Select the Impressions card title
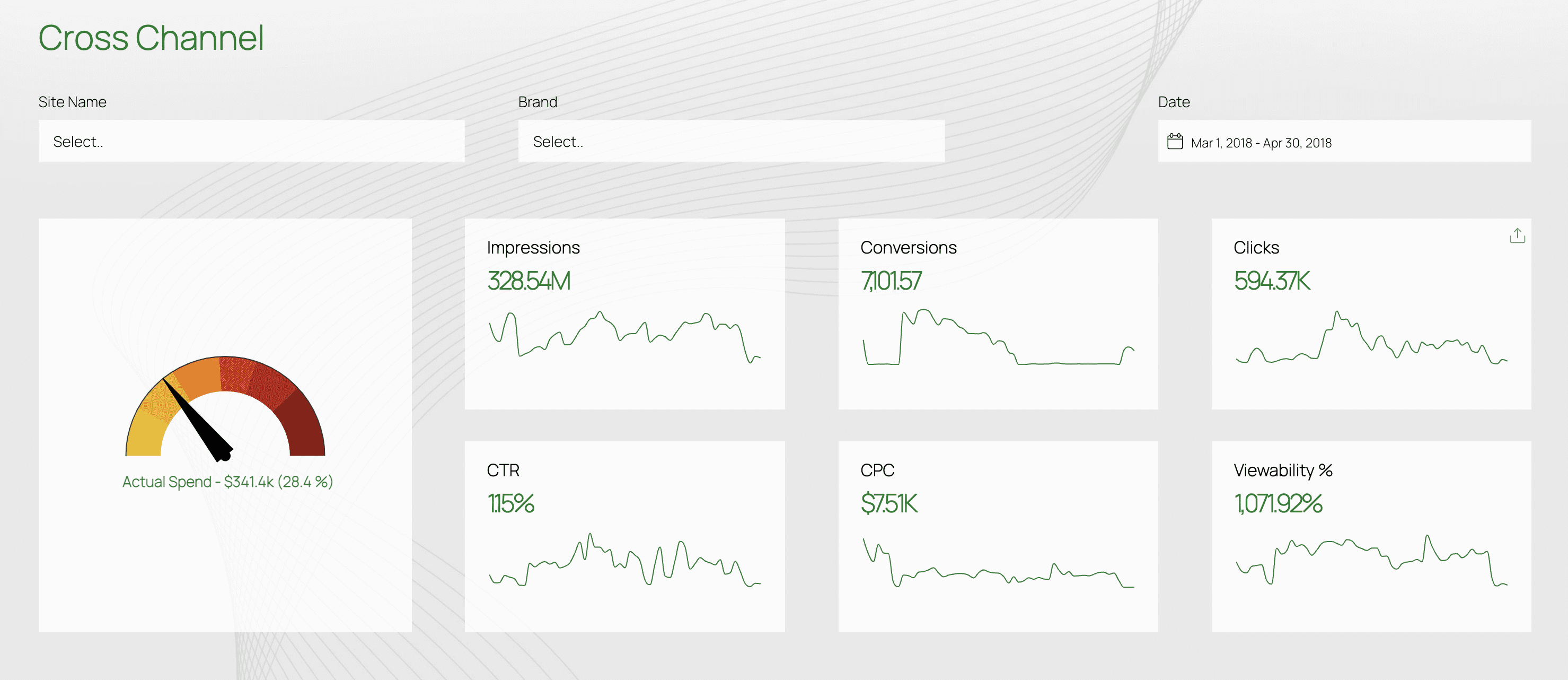This screenshot has height=680, width=1568. 533,247
